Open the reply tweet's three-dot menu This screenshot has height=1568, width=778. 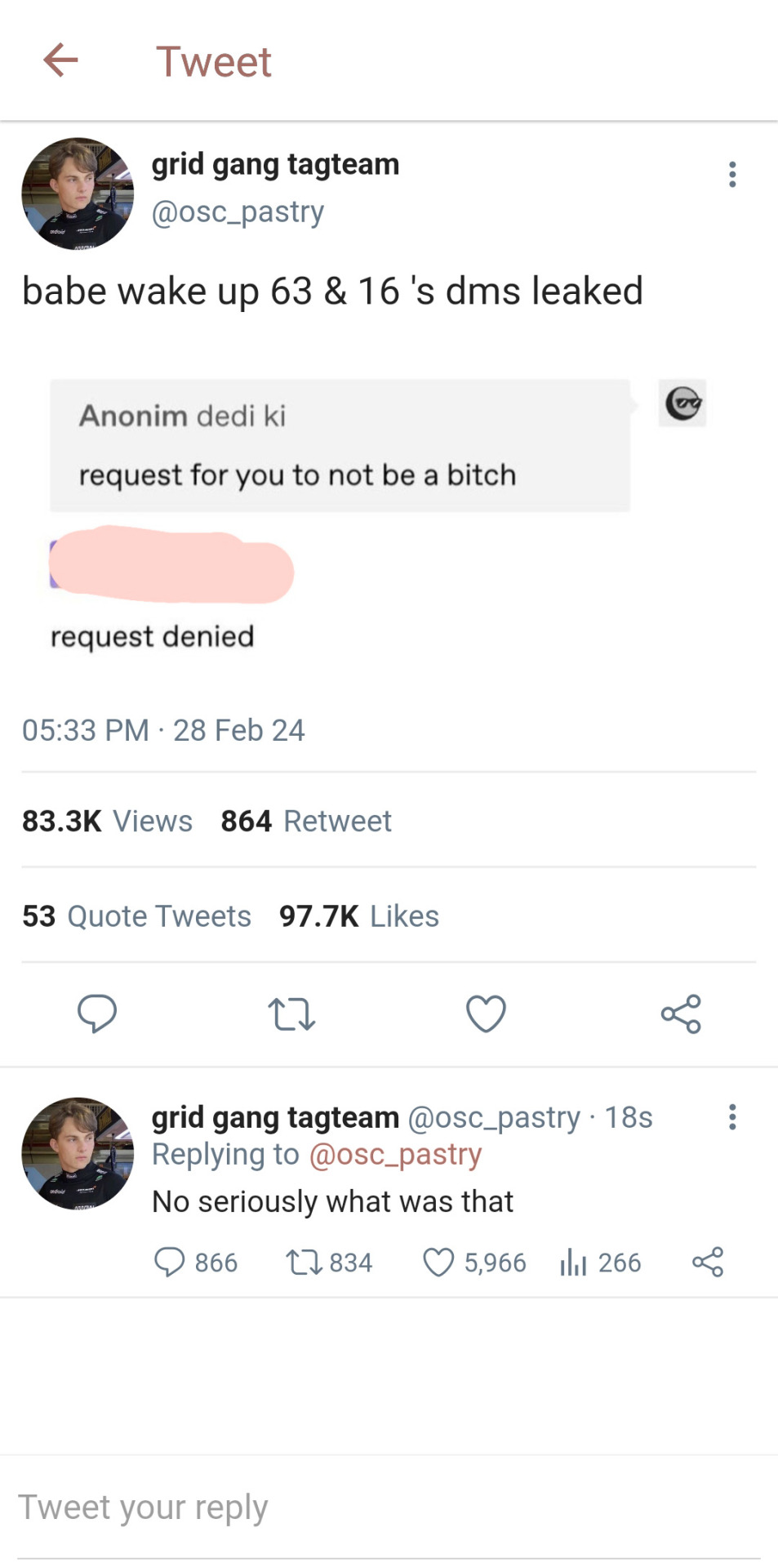732,1116
